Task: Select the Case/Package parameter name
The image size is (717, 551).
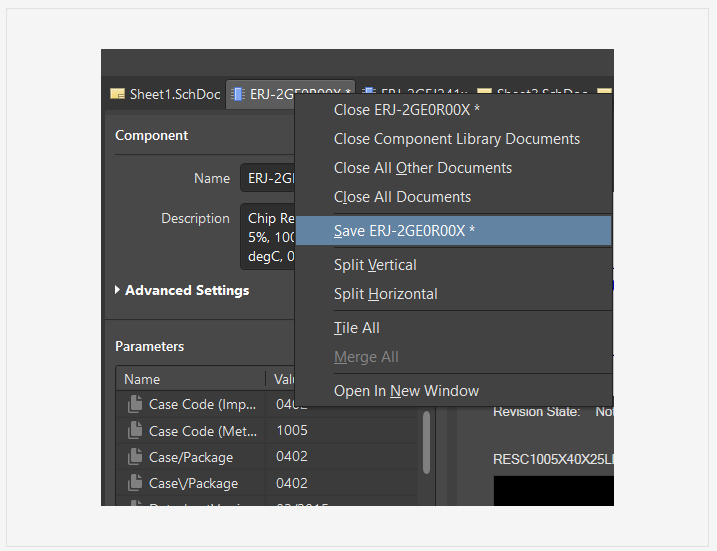Action: [191, 457]
